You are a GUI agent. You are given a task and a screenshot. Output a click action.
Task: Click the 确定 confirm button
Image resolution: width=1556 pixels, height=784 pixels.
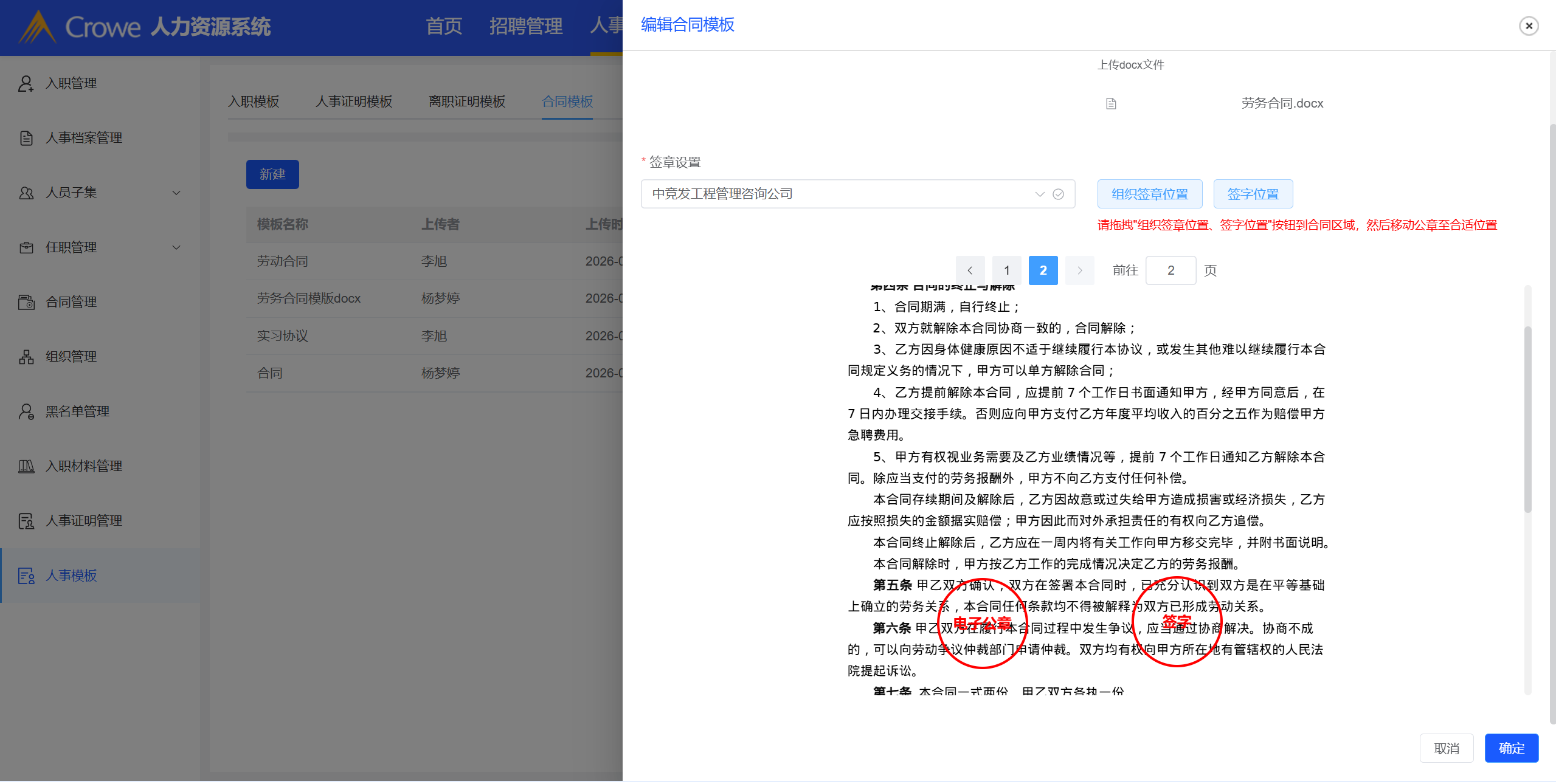(x=1511, y=748)
